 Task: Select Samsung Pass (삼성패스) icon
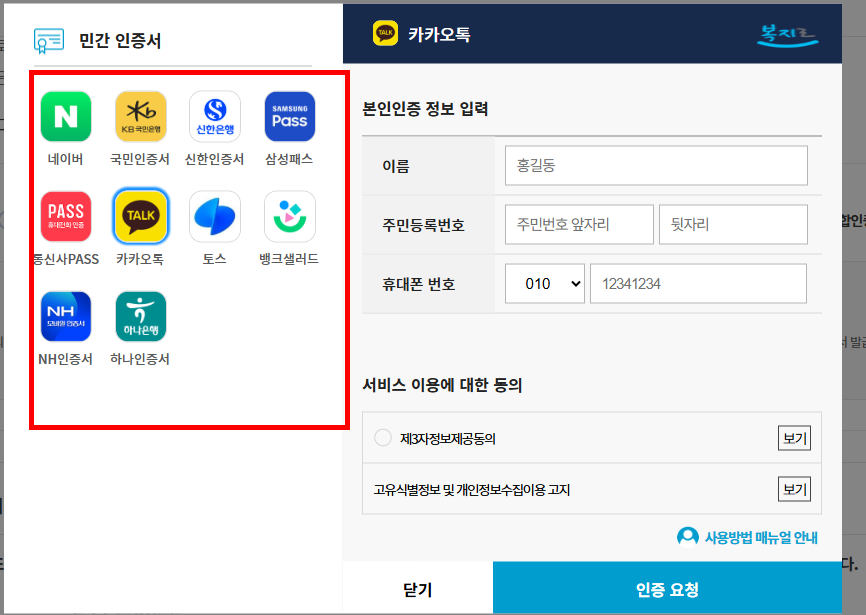(289, 117)
